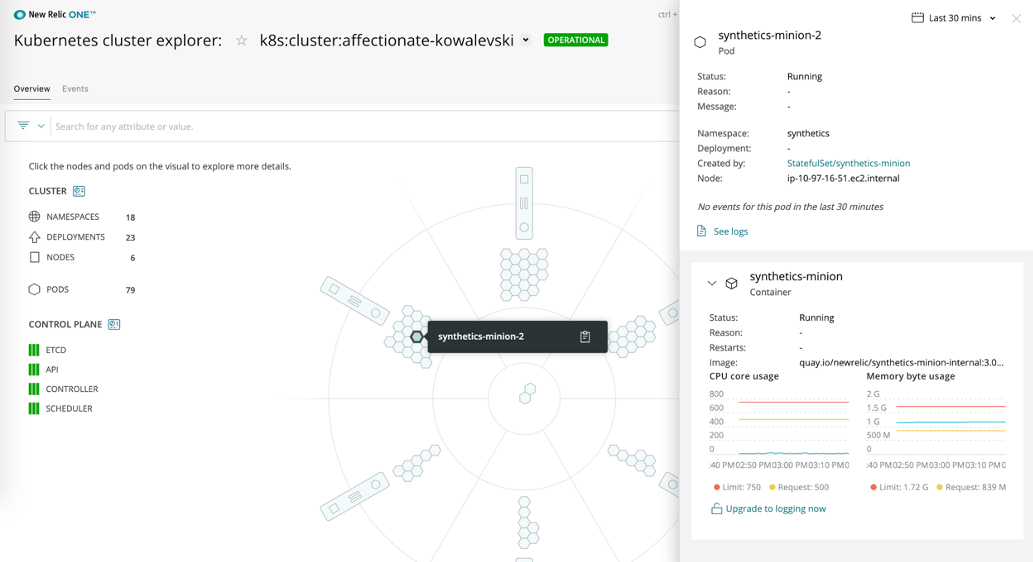Click the Pods hexagon icon
This screenshot has width=1033, height=562.
point(34,289)
